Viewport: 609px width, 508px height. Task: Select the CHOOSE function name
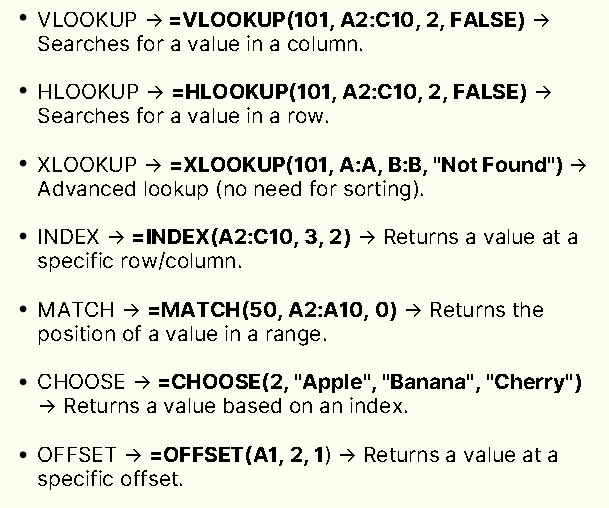pyautogui.click(x=81, y=382)
